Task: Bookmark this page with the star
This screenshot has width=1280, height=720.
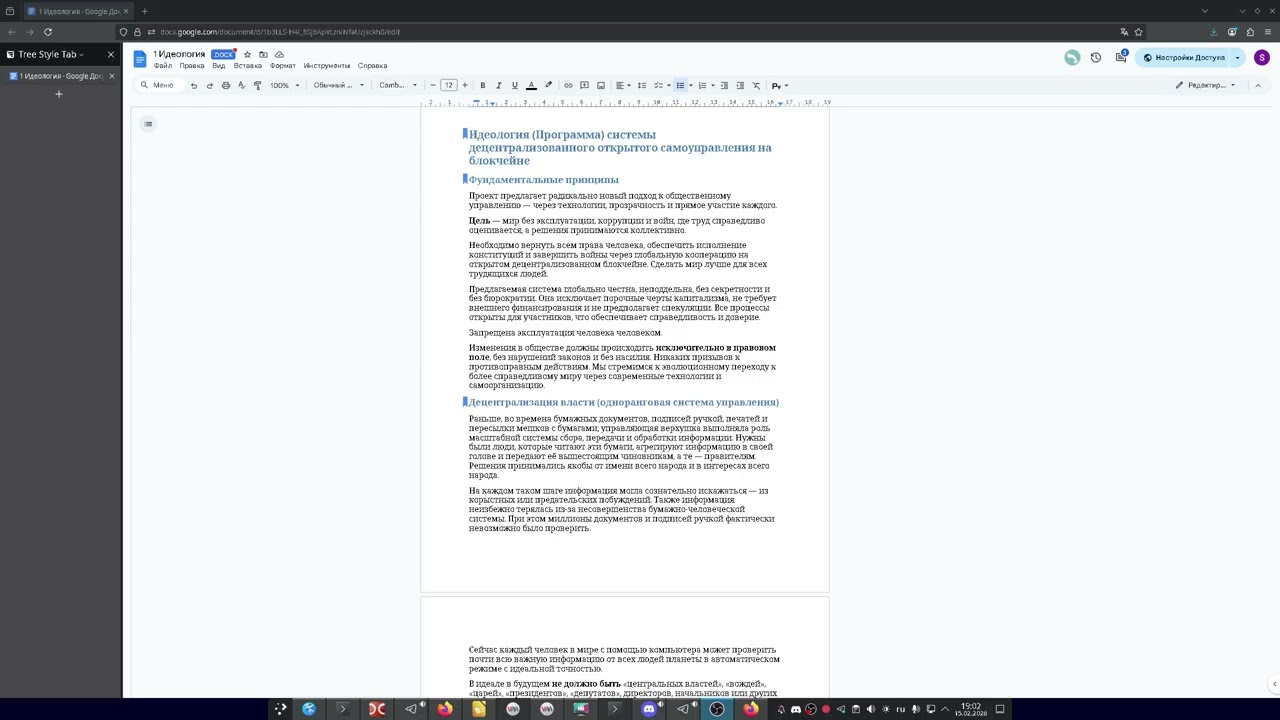Action: coord(1138,32)
